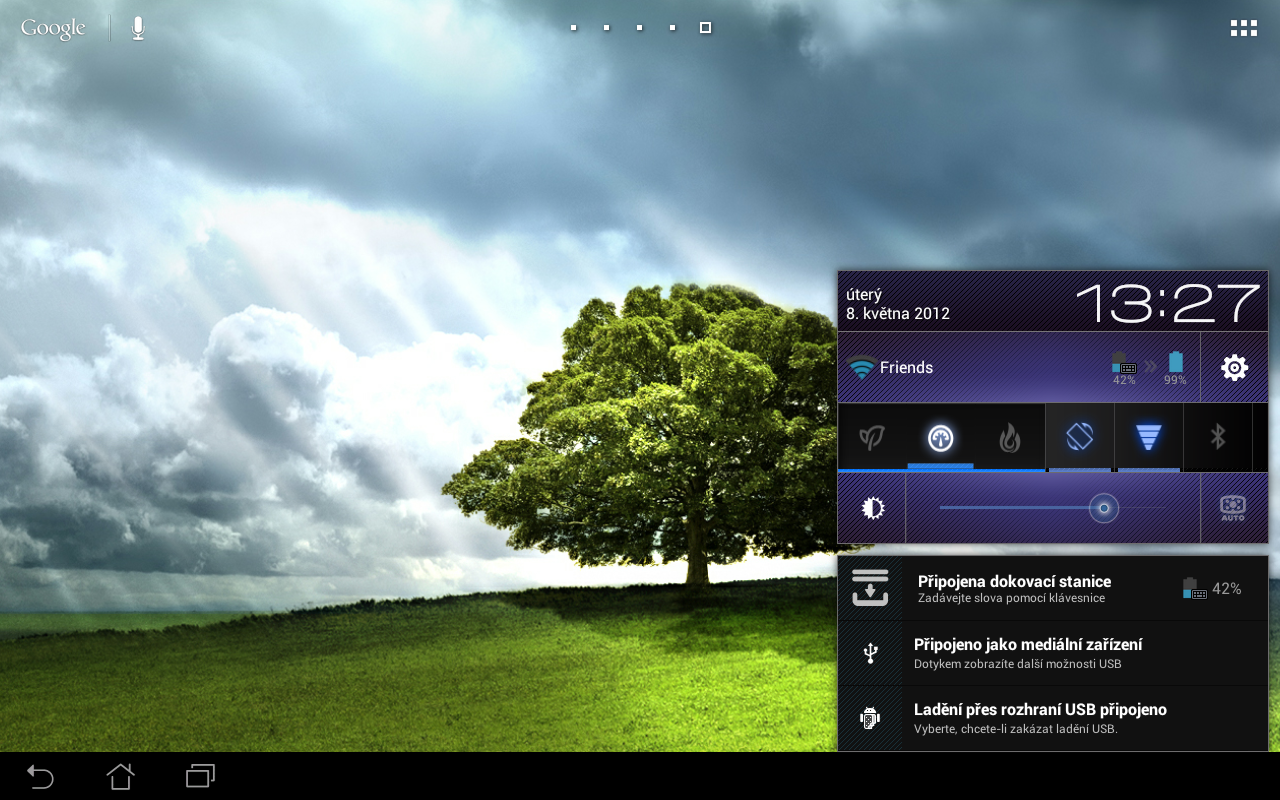Expand the 'Ladění přes rozhraní USB' notification

click(x=1040, y=718)
